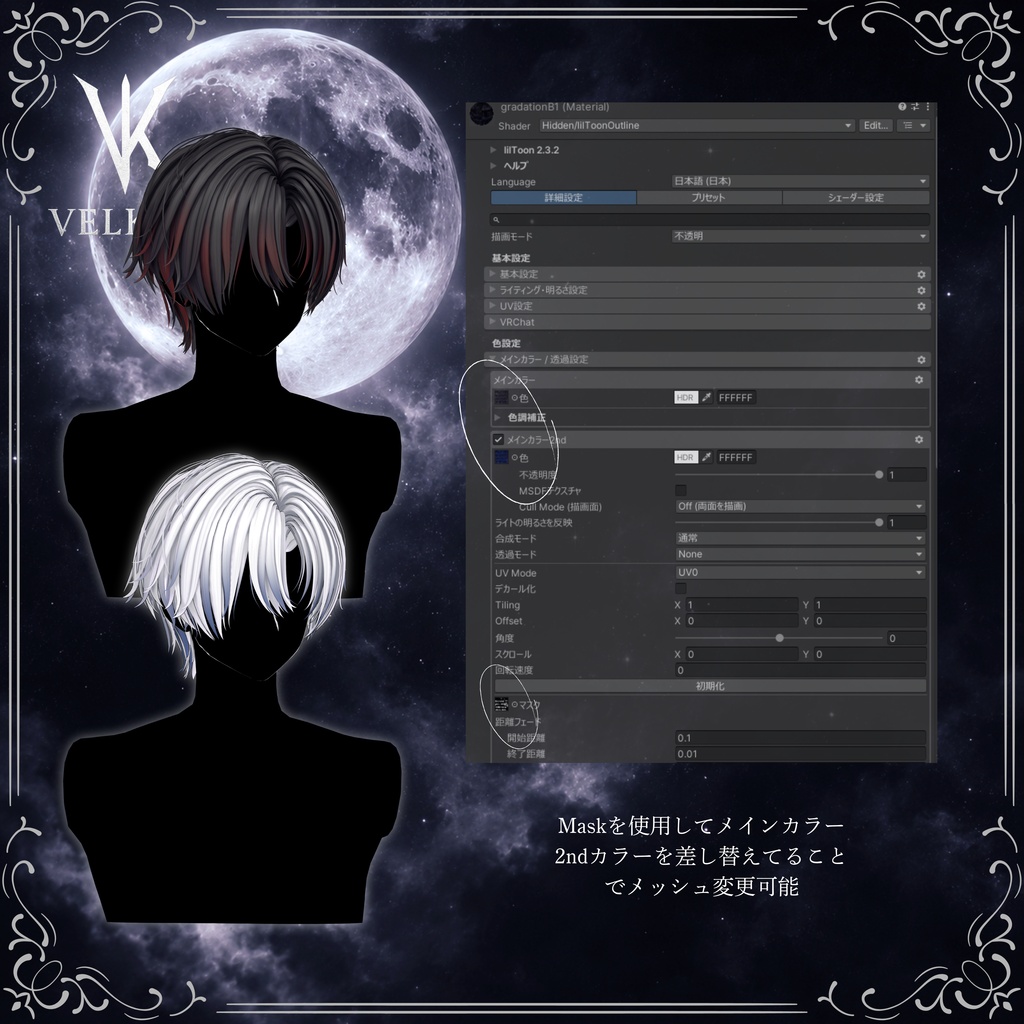The image size is (1024, 1024).
Task: Adjust the 不透明度 slider
Action: coord(779,475)
